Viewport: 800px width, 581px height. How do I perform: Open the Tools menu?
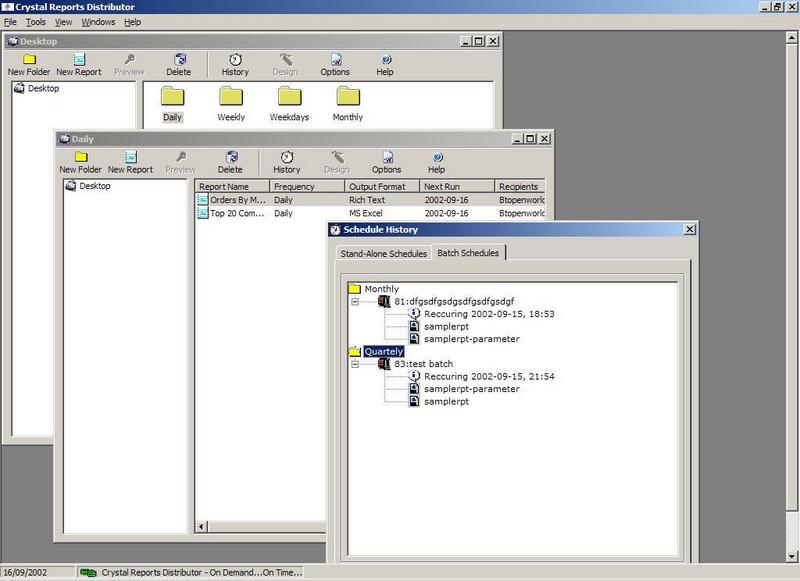[x=36, y=22]
